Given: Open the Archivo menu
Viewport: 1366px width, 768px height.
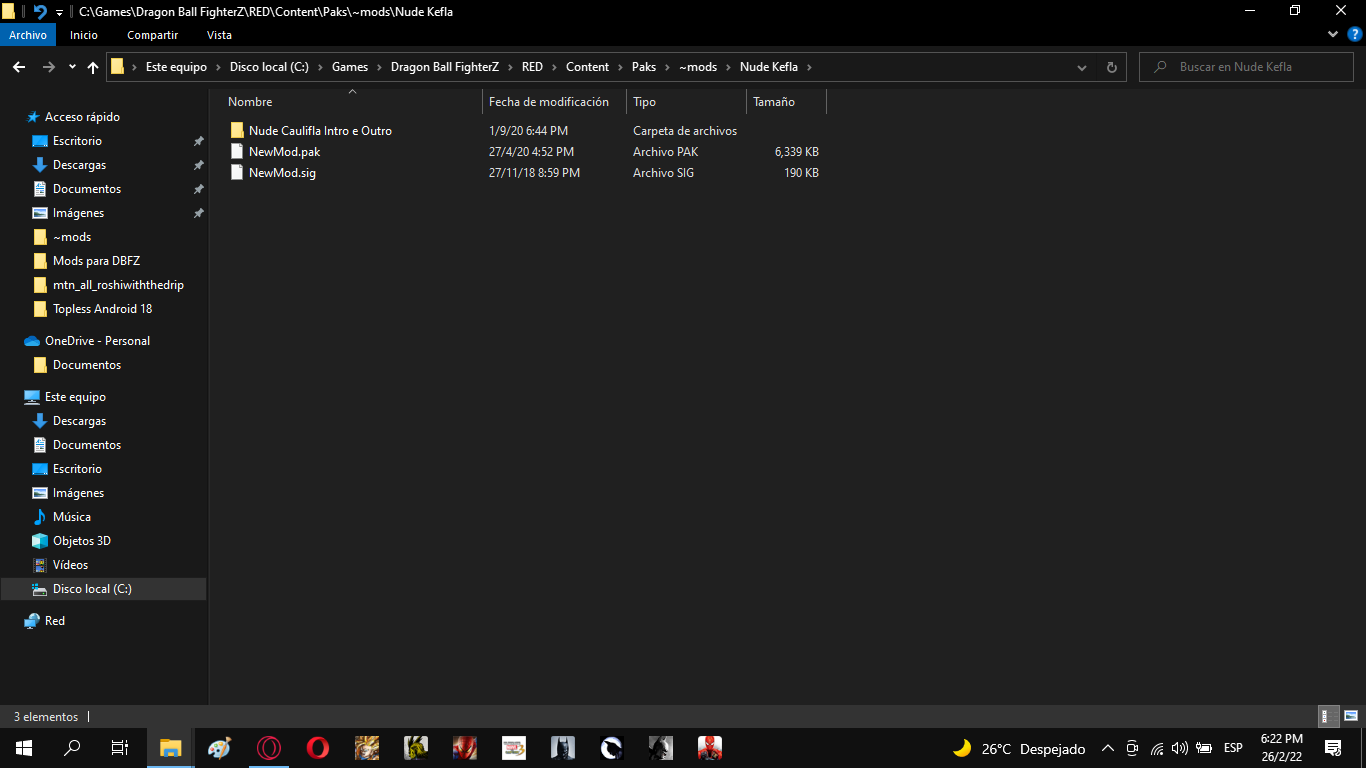Looking at the screenshot, I should [x=28, y=35].
